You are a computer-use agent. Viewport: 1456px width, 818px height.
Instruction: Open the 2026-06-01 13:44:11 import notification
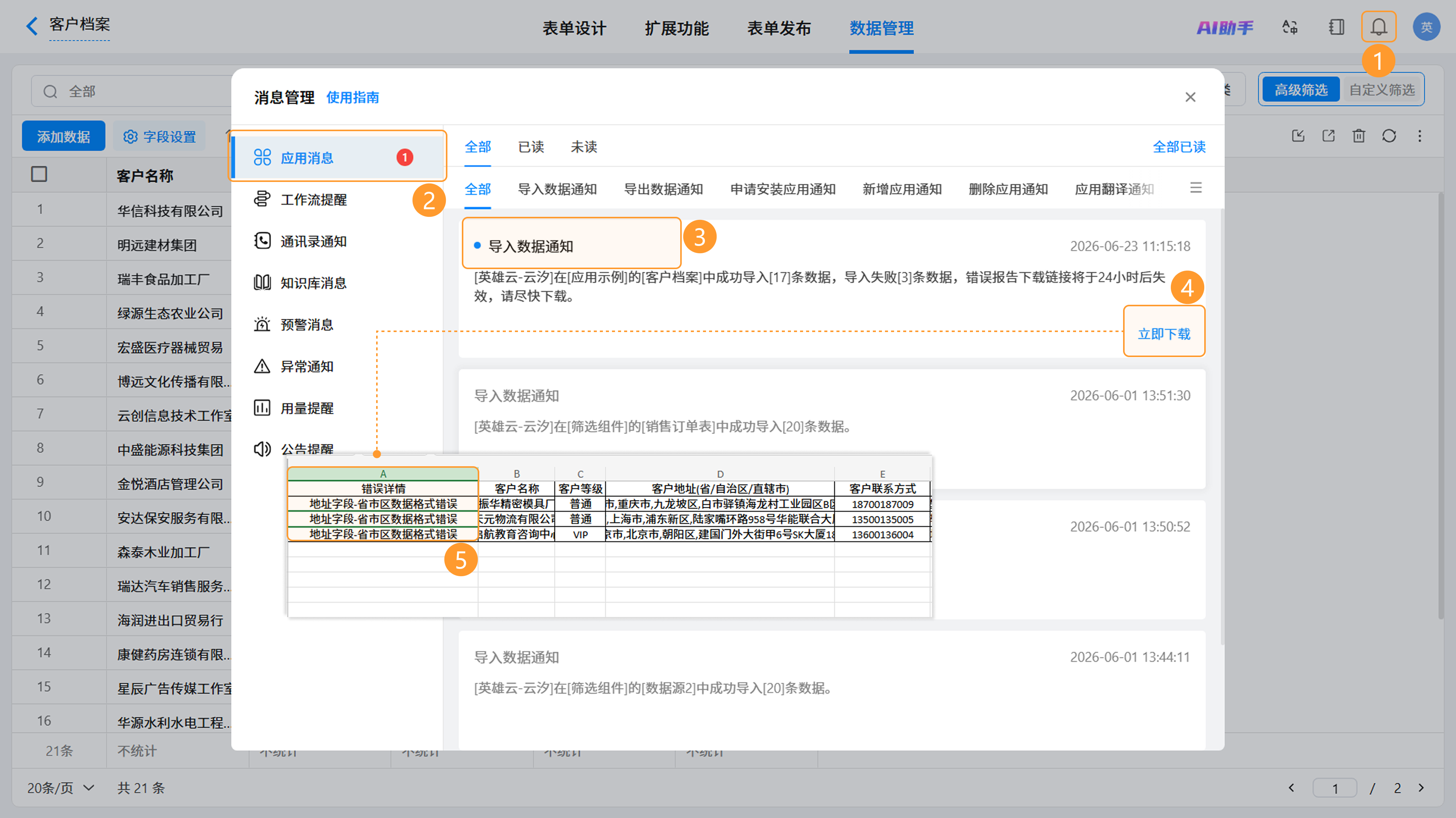832,690
